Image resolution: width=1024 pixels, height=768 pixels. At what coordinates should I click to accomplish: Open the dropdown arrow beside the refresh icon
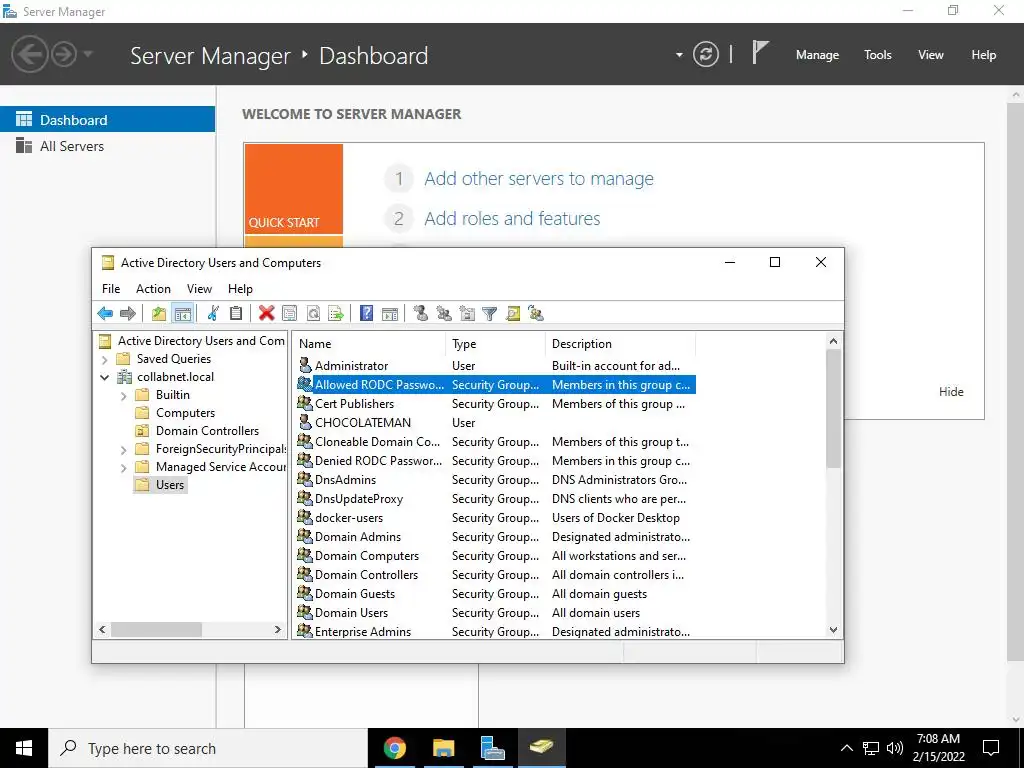tap(679, 55)
